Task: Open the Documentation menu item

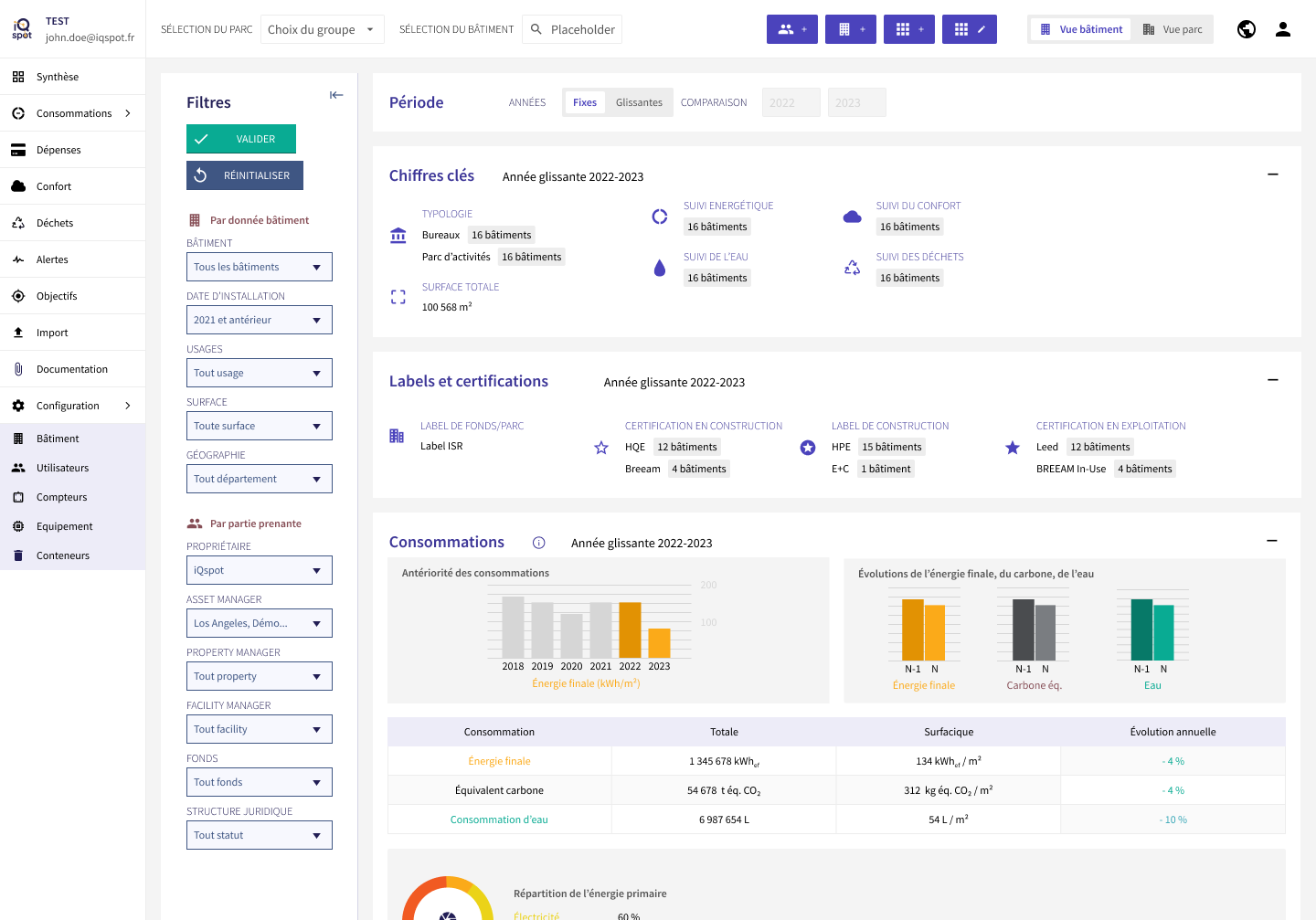Action: [72, 369]
